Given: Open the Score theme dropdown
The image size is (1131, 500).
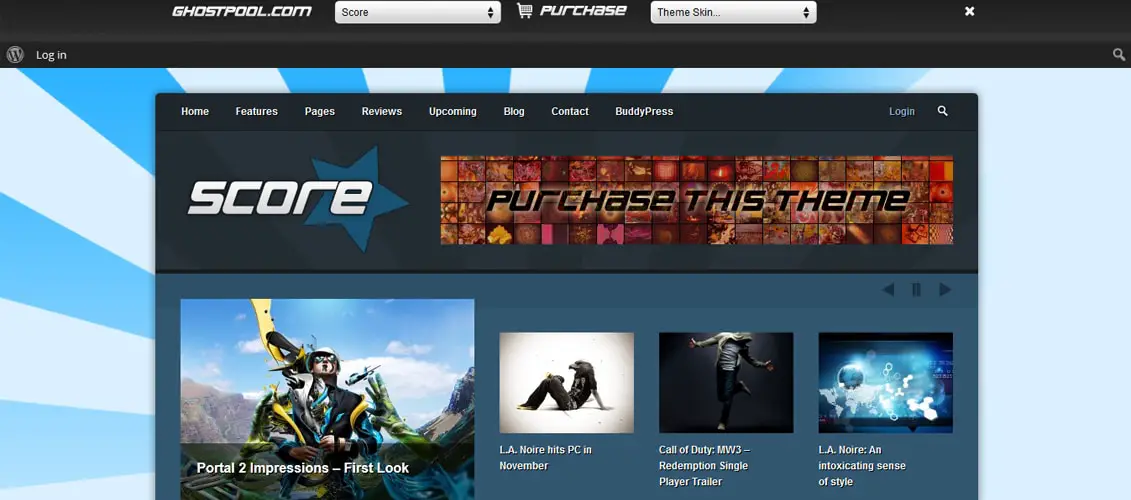Looking at the screenshot, I should [418, 12].
